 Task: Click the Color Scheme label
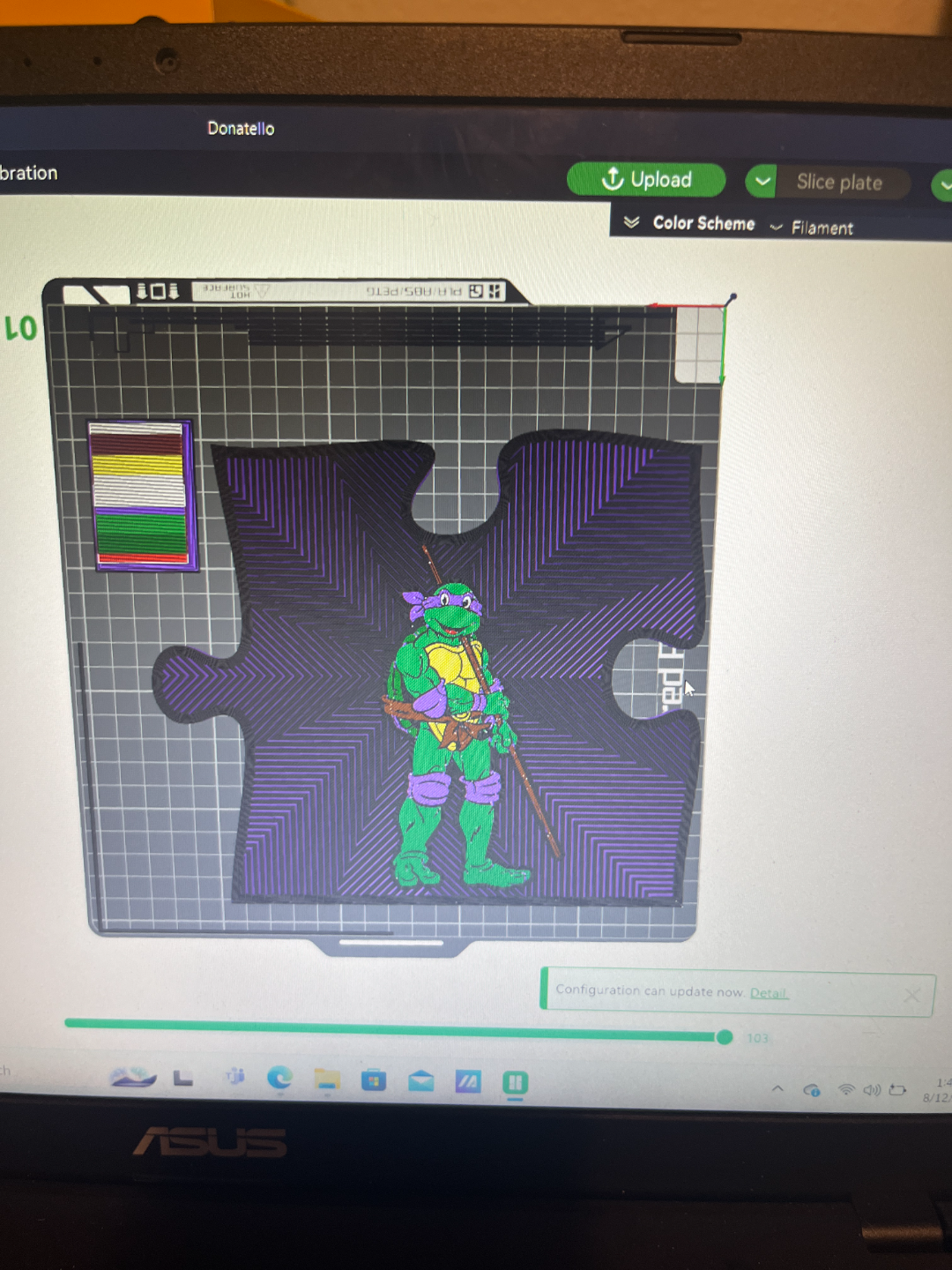click(x=703, y=223)
